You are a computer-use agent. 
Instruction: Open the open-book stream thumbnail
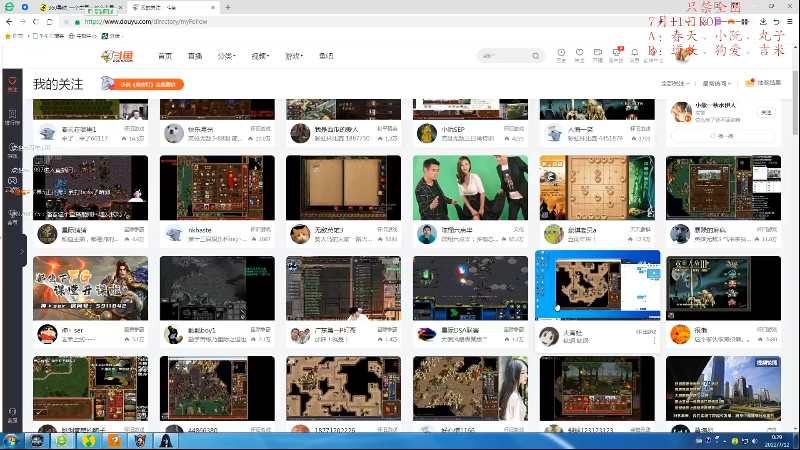coord(343,188)
